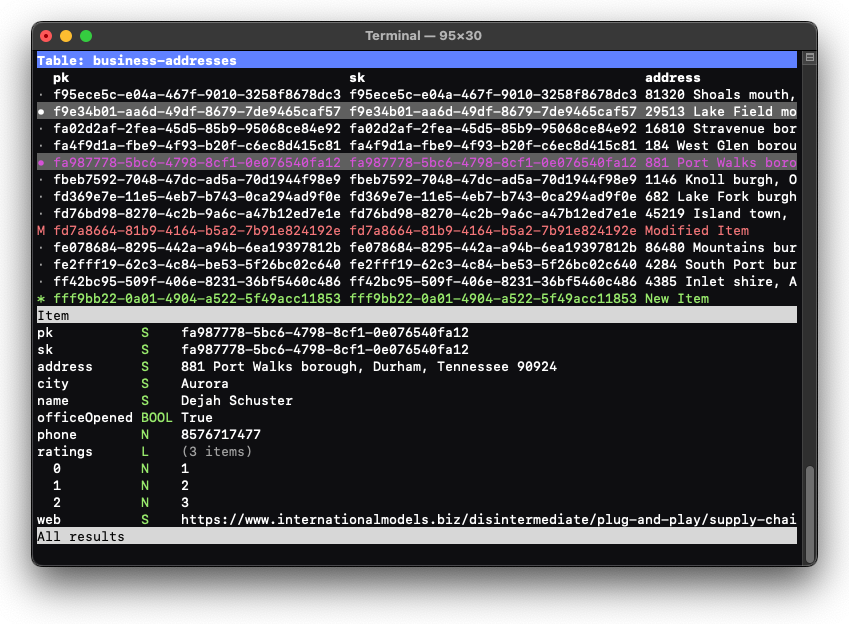The image size is (849, 624).
Task: Click the city value Aurora
Action: point(205,384)
